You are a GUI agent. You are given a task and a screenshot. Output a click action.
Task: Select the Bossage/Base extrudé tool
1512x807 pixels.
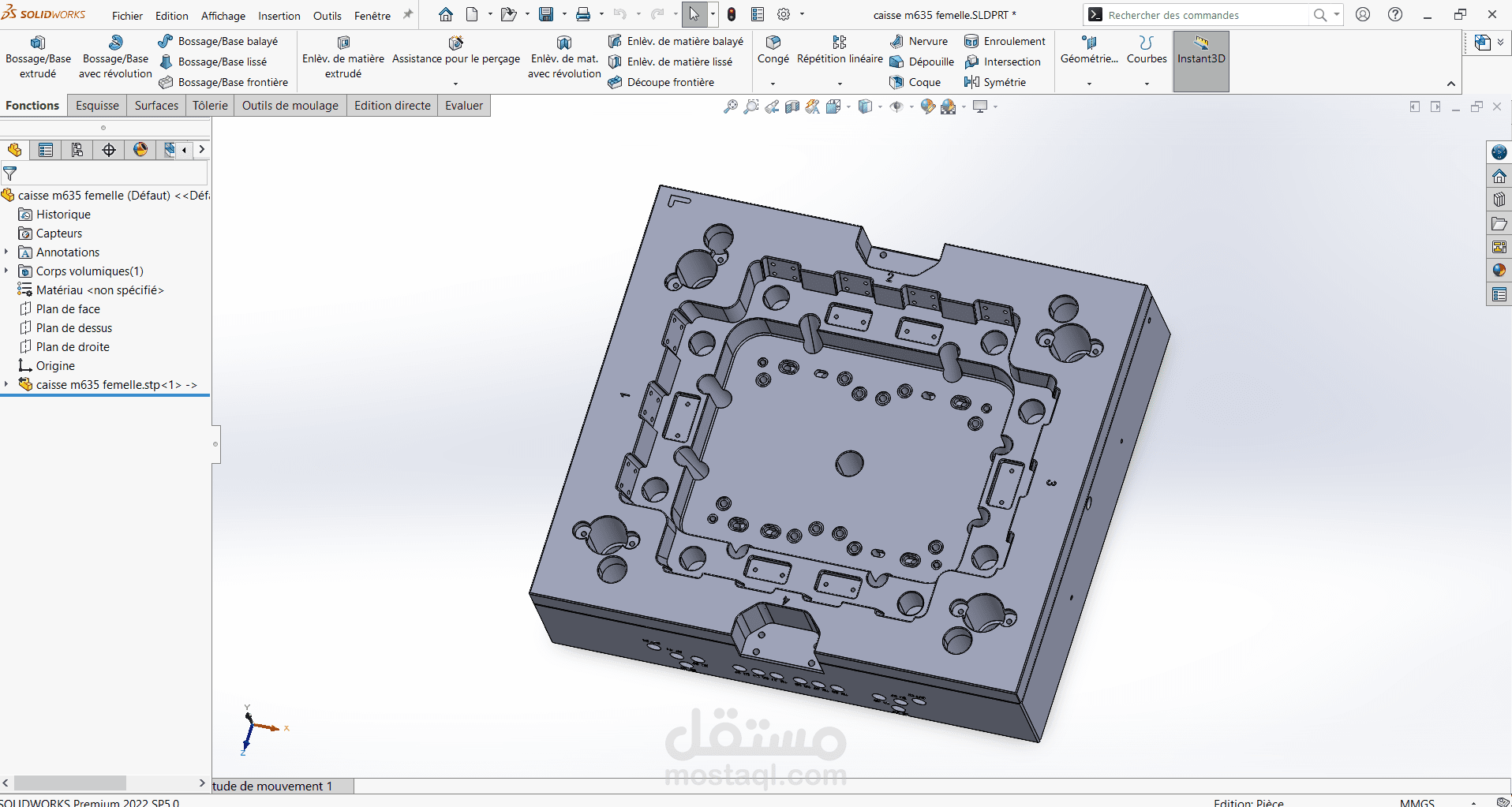38,57
